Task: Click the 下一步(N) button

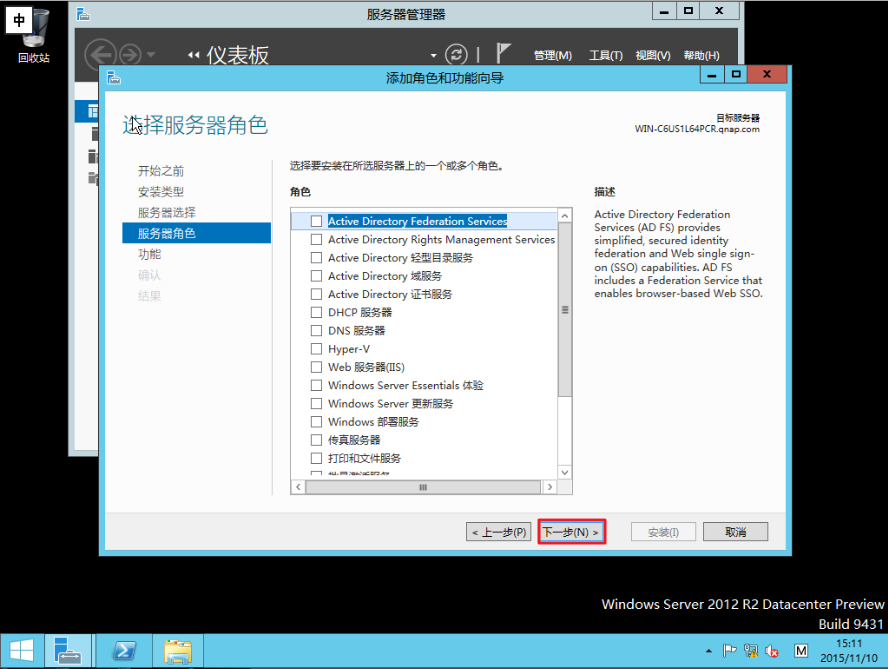Action: pyautogui.click(x=571, y=532)
